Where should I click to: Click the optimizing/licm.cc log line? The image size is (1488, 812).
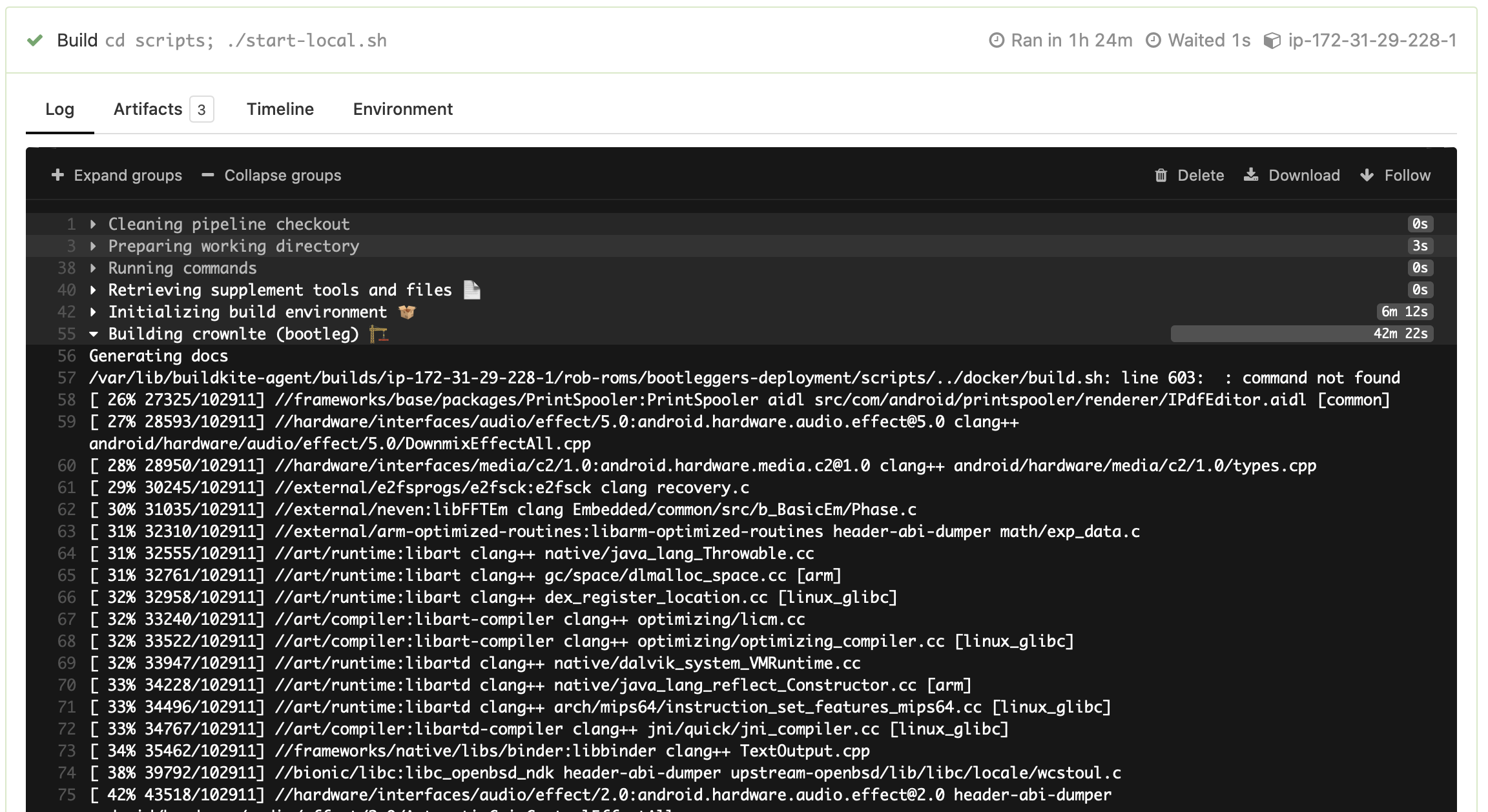pyautogui.click(x=447, y=619)
